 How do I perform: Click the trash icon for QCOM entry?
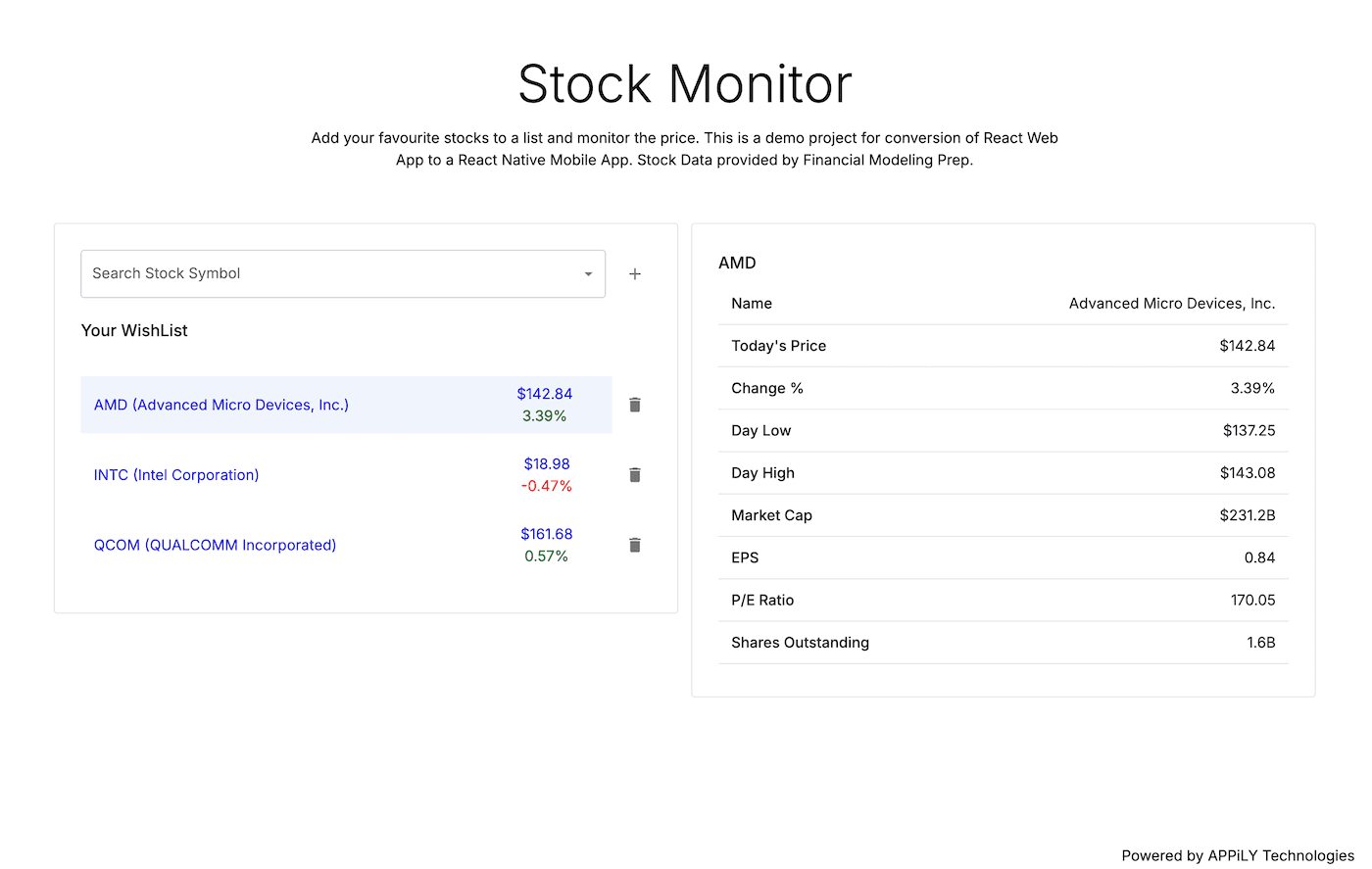click(x=634, y=545)
